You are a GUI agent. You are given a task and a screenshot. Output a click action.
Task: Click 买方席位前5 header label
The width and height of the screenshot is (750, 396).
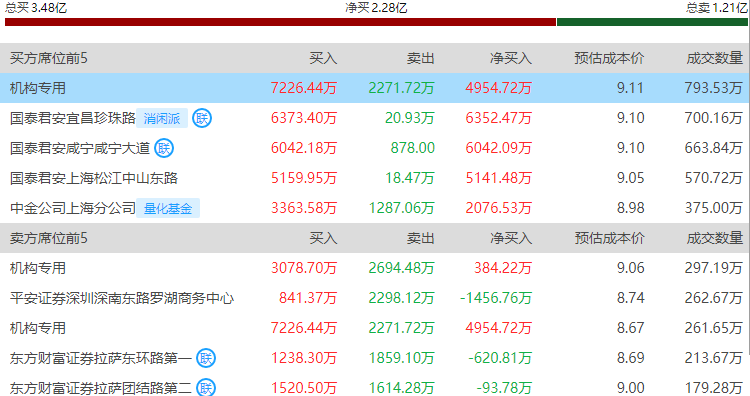pos(49,58)
